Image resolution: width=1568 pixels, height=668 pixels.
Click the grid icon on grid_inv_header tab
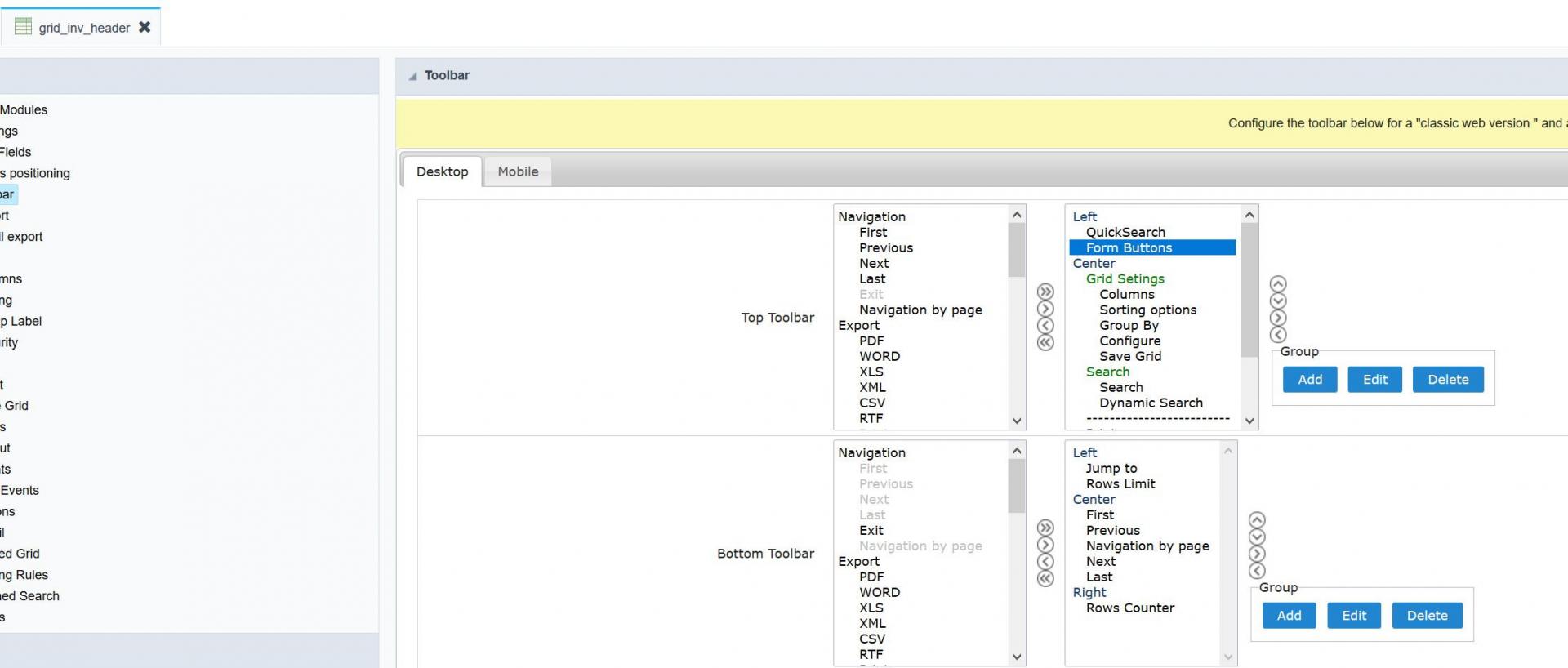click(23, 26)
